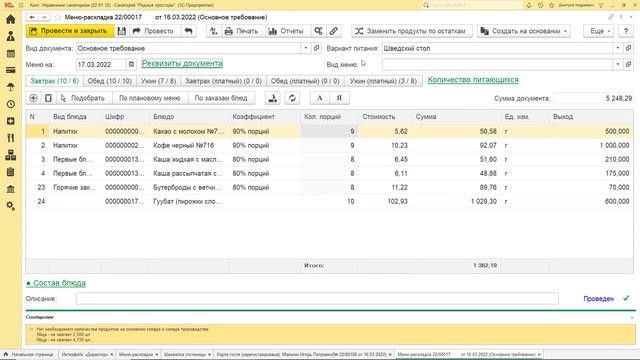Open the beach umbrella section in the sidebar
This screenshot has height=360, width=640.
click(11, 87)
